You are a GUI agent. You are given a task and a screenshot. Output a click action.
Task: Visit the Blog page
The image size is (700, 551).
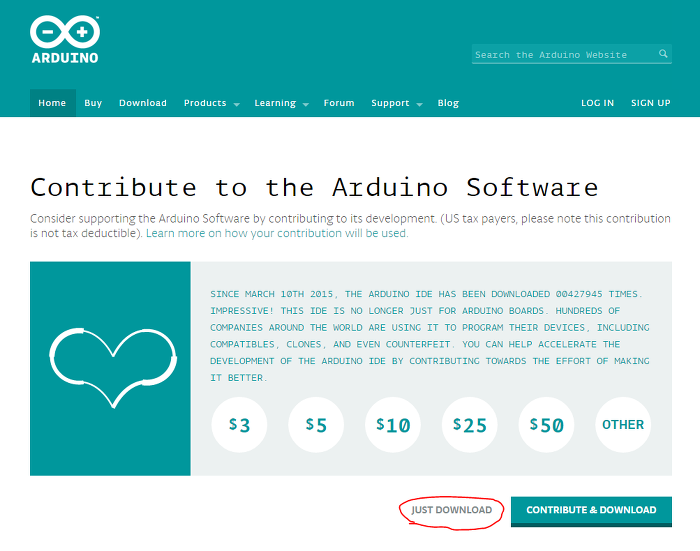pyautogui.click(x=448, y=103)
